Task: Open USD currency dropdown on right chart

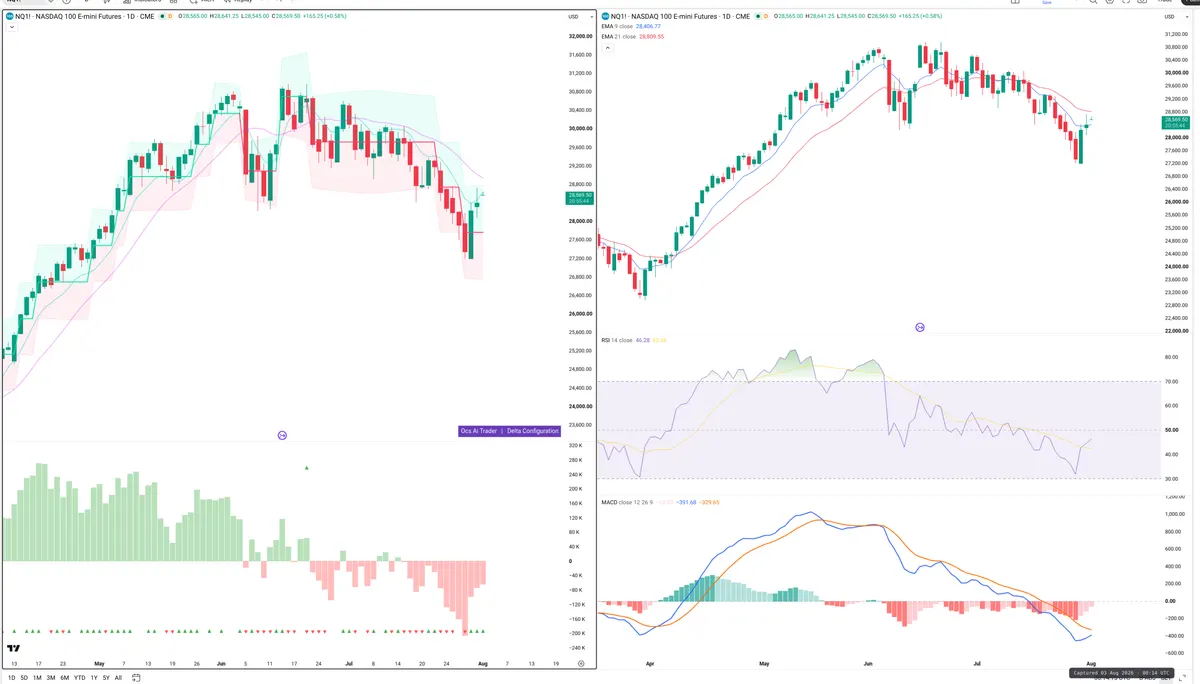Action: pos(1177,16)
